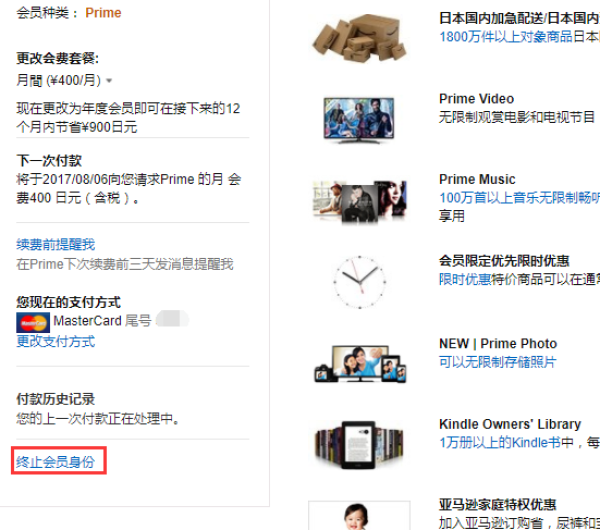Click 可以无限制存储照片 link
The width and height of the screenshot is (600, 530).
(497, 362)
